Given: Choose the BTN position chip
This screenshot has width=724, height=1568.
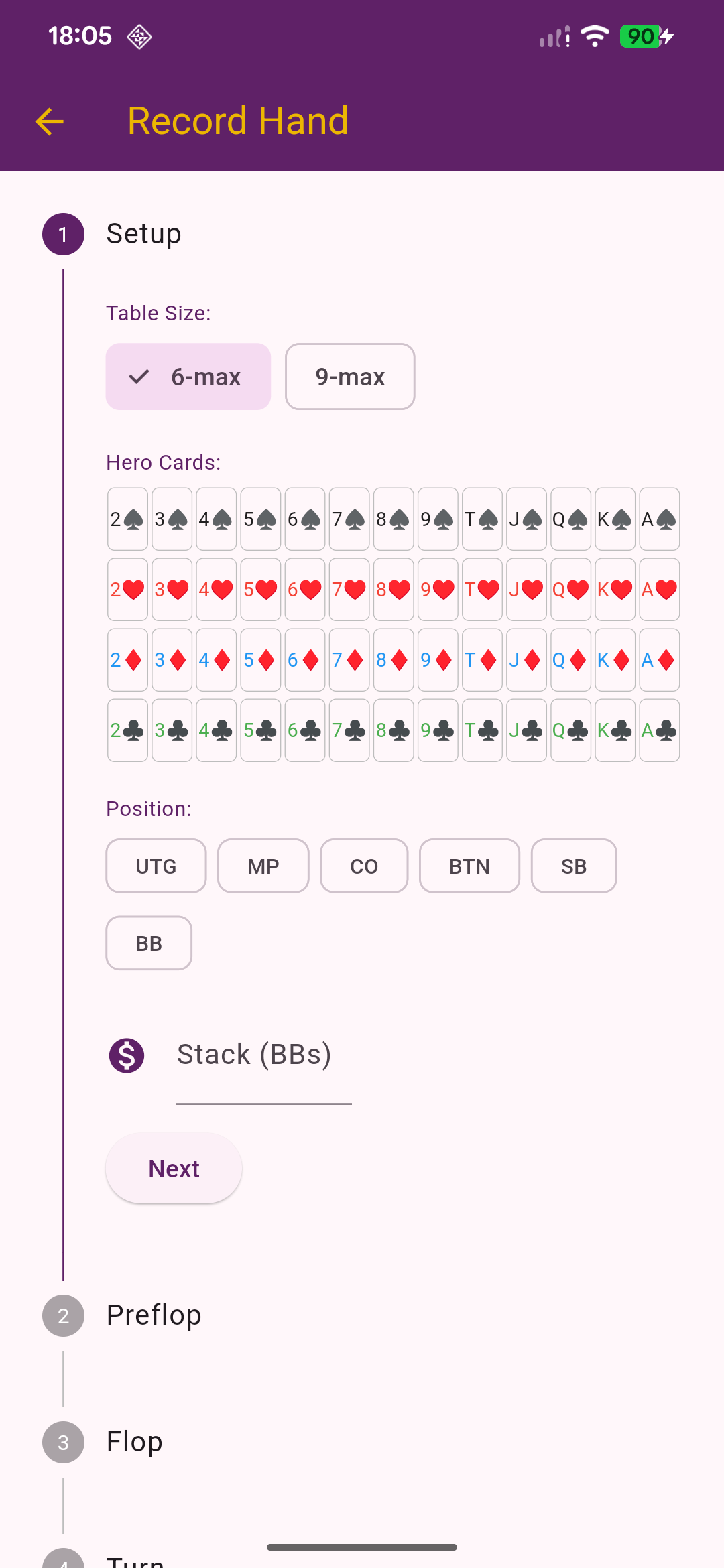Looking at the screenshot, I should [469, 866].
